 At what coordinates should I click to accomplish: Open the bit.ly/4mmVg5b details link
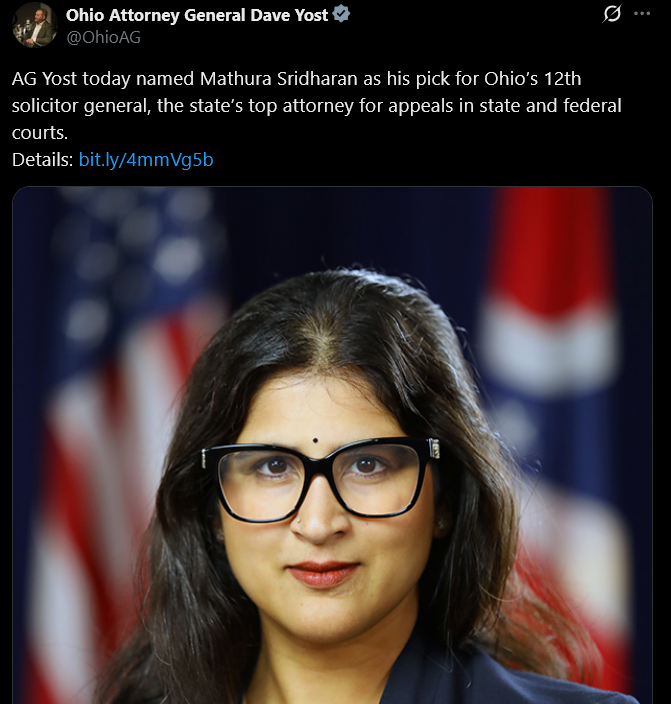pyautogui.click(x=146, y=160)
